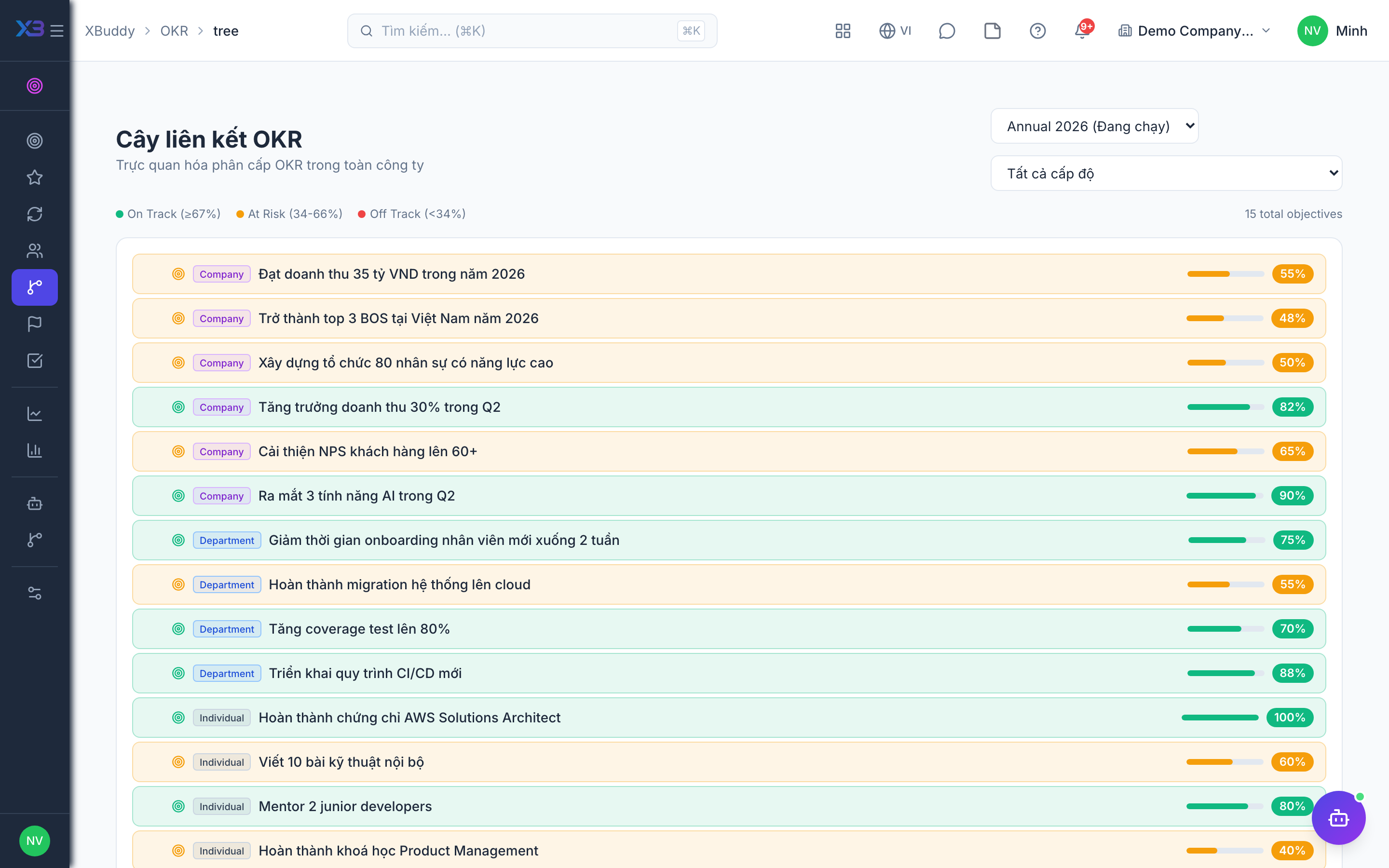Open objective 'Xây dựng tổ chức 80 nhân sự'

(x=729, y=362)
